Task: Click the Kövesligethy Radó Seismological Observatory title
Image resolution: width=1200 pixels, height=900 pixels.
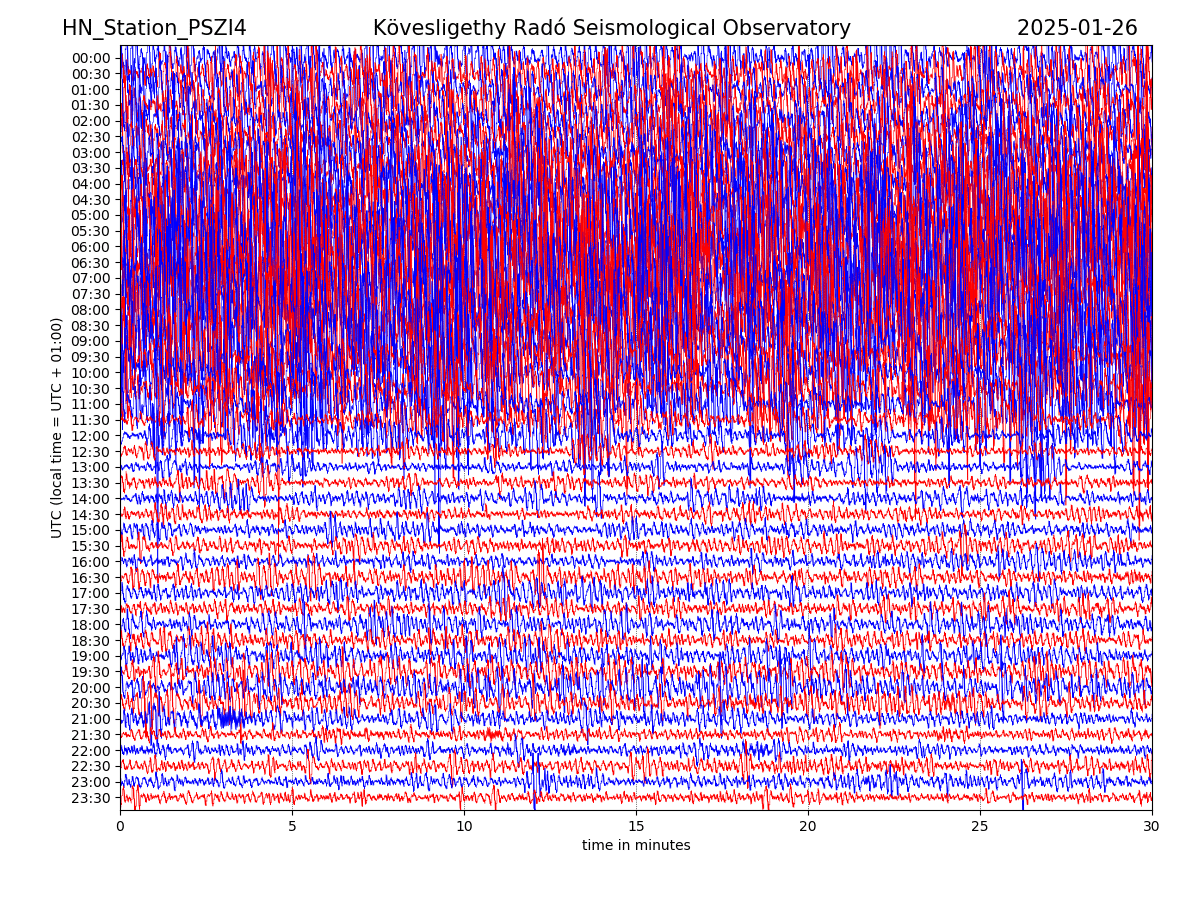Action: (611, 28)
